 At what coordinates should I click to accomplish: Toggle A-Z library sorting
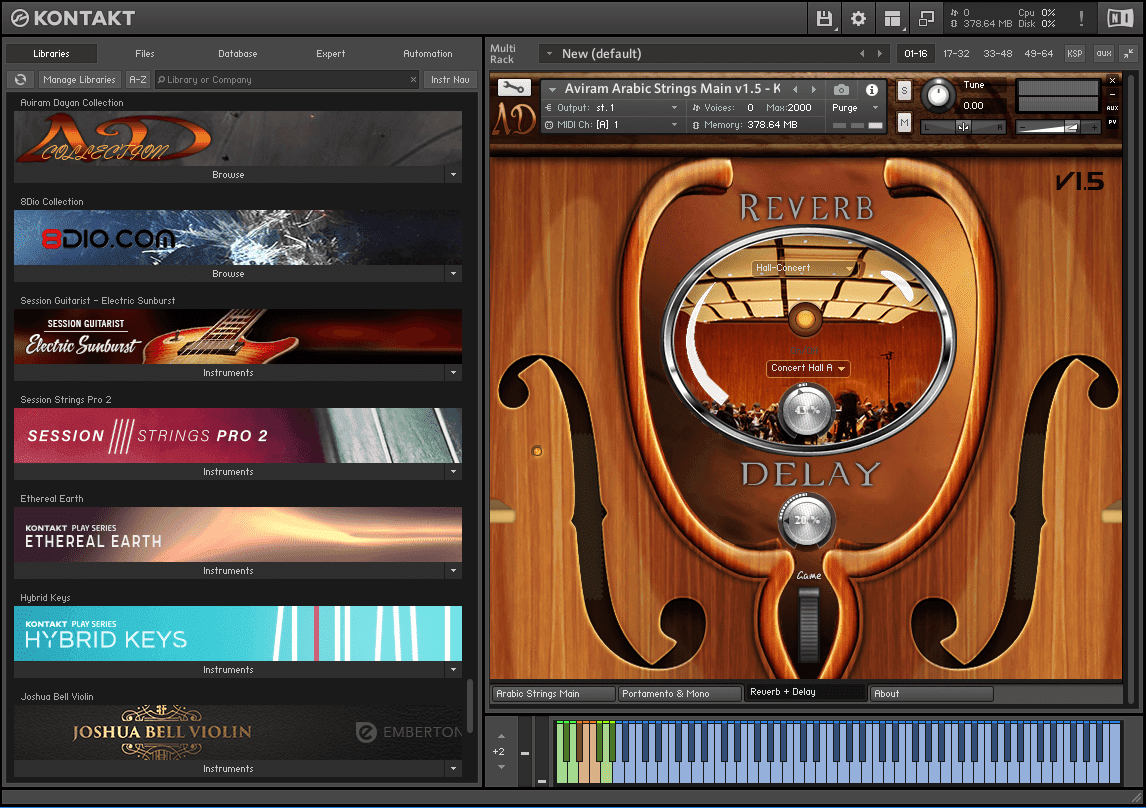138,80
